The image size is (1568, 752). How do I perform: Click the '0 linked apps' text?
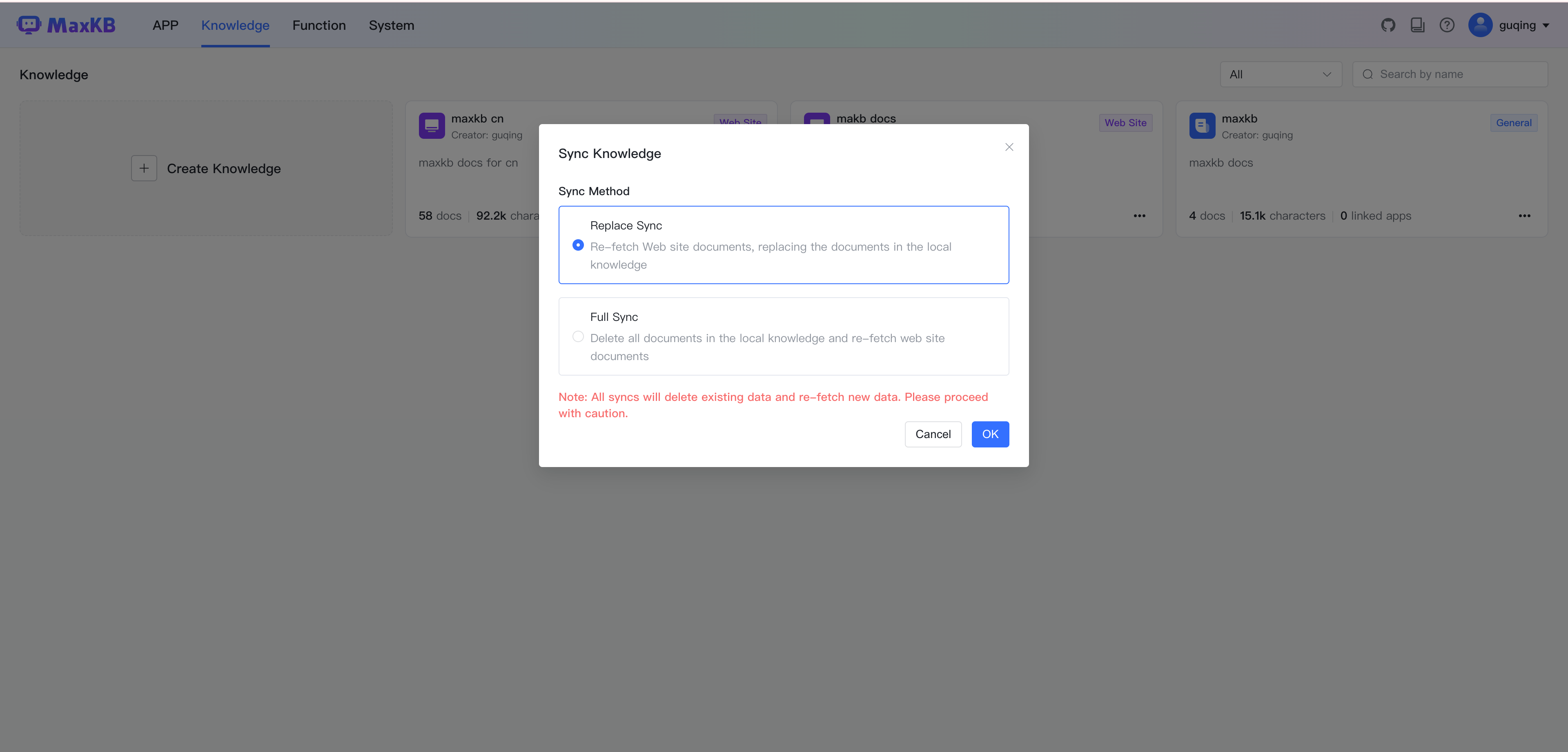(1375, 216)
